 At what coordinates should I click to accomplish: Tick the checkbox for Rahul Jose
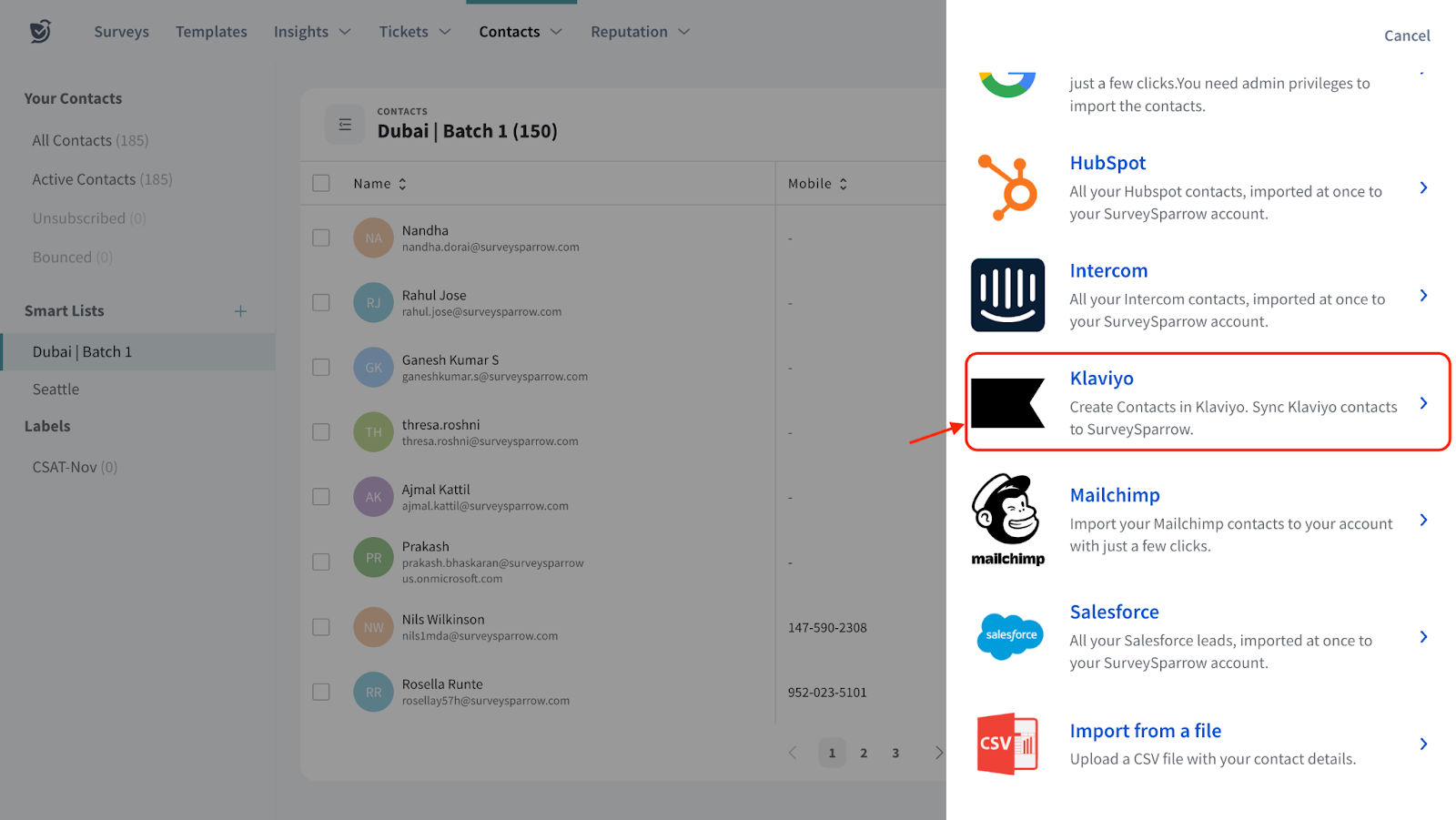tap(321, 302)
